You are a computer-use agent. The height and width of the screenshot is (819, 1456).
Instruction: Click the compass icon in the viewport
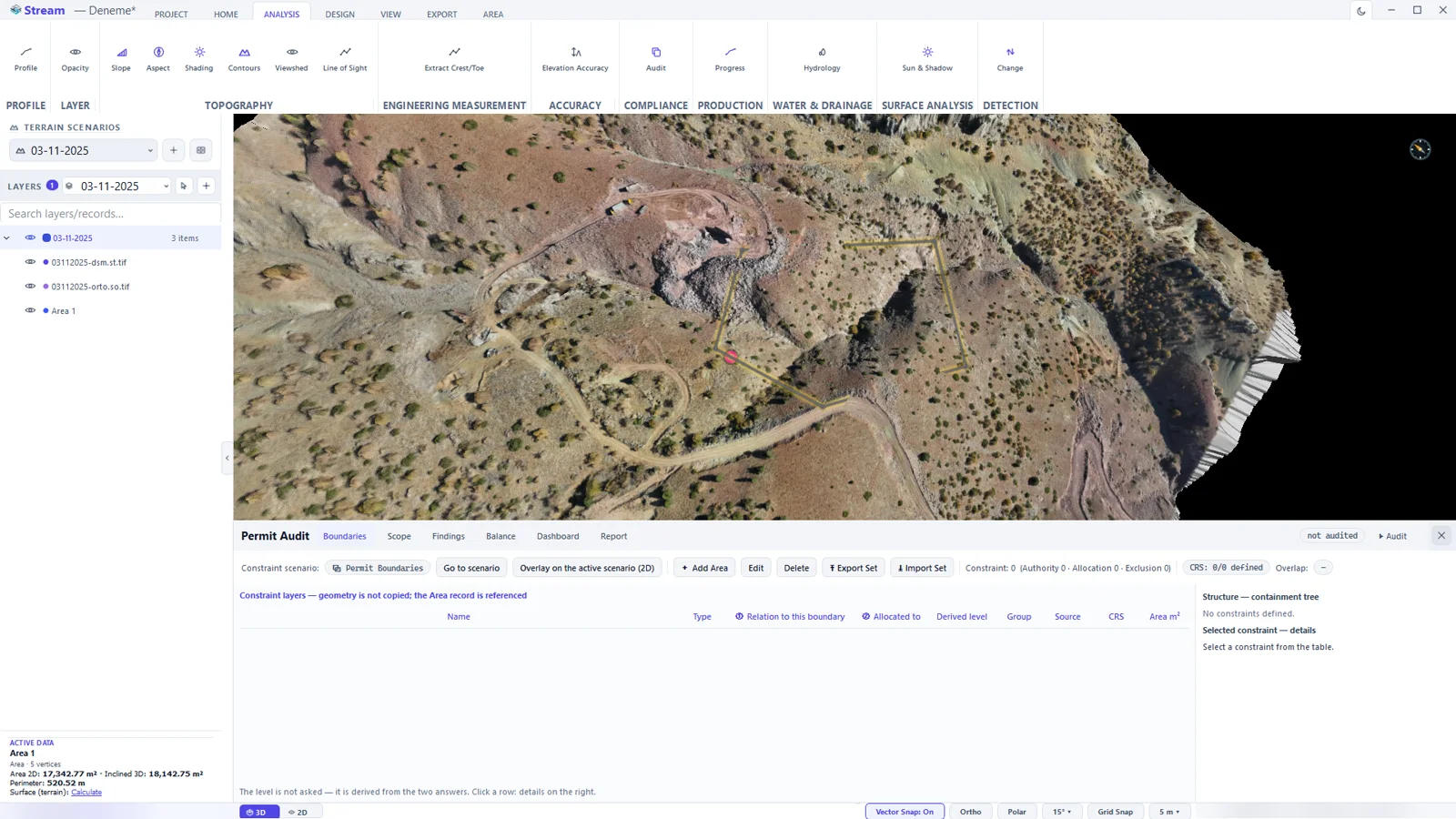coord(1420,149)
